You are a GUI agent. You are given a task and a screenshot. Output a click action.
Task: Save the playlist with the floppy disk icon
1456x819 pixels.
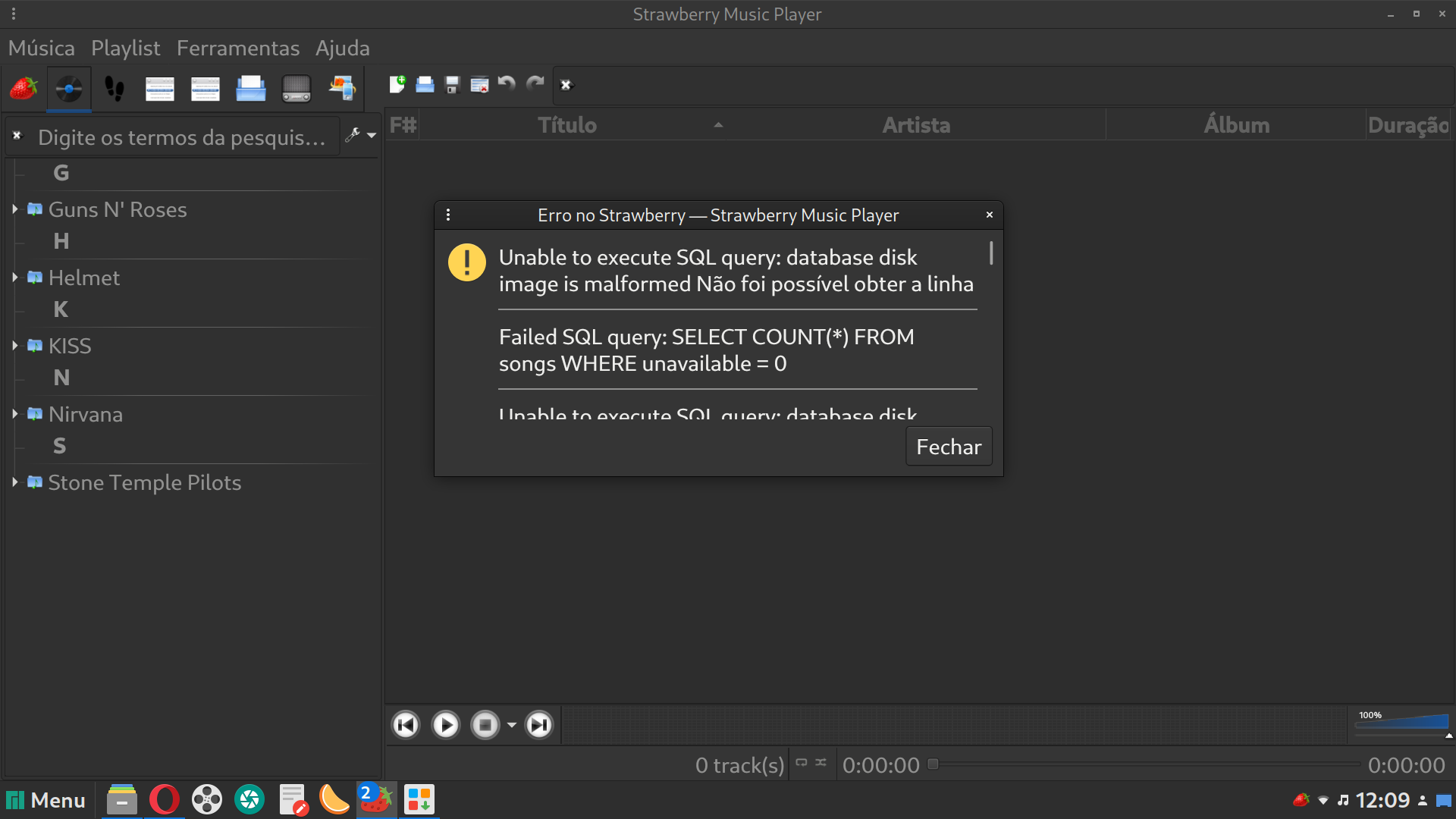(452, 84)
